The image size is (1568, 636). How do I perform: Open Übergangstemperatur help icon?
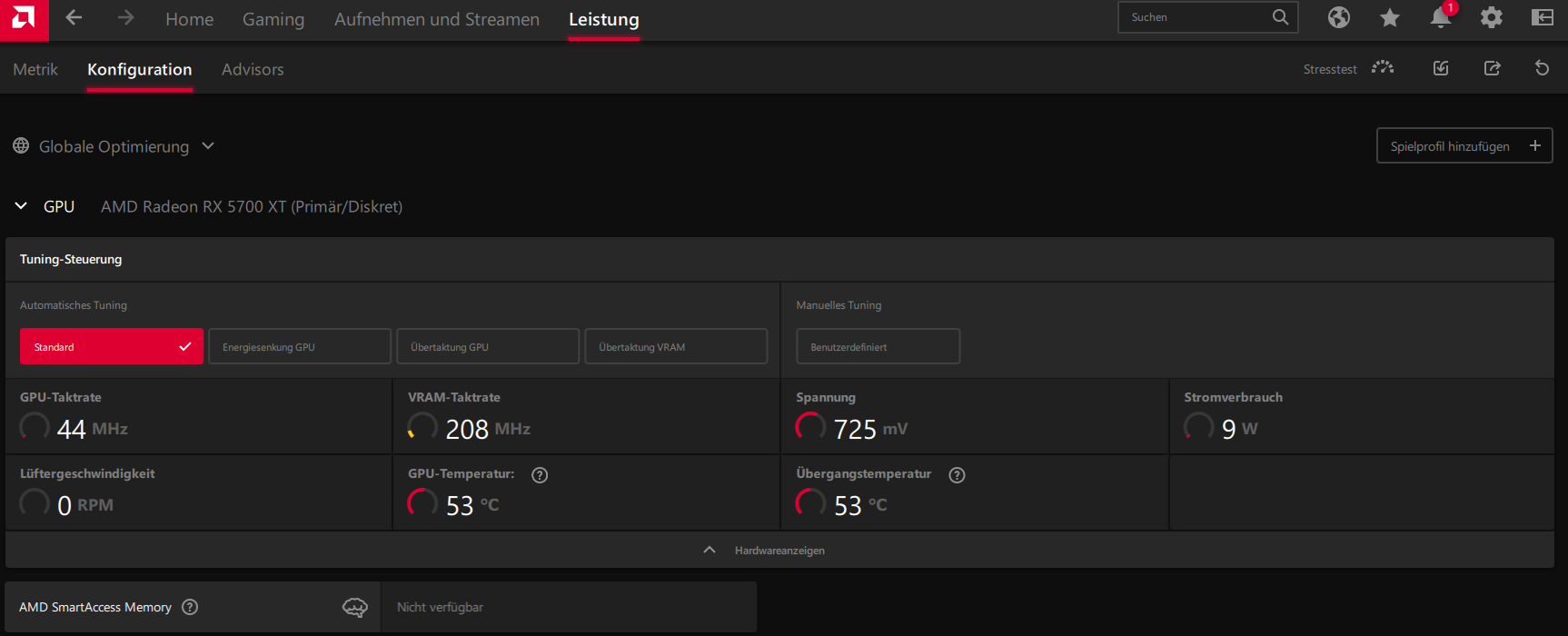pyautogui.click(x=957, y=475)
